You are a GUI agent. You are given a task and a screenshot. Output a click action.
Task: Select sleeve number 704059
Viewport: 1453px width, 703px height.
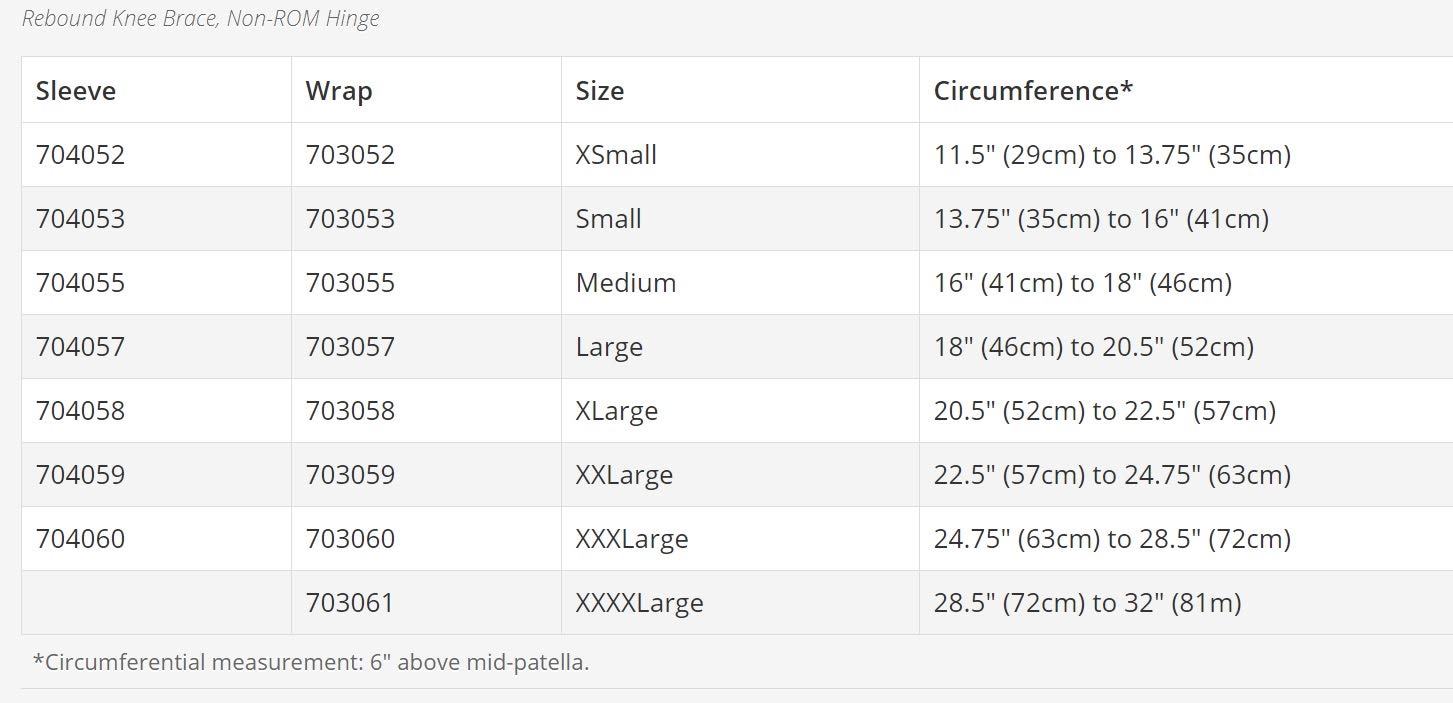coord(81,475)
